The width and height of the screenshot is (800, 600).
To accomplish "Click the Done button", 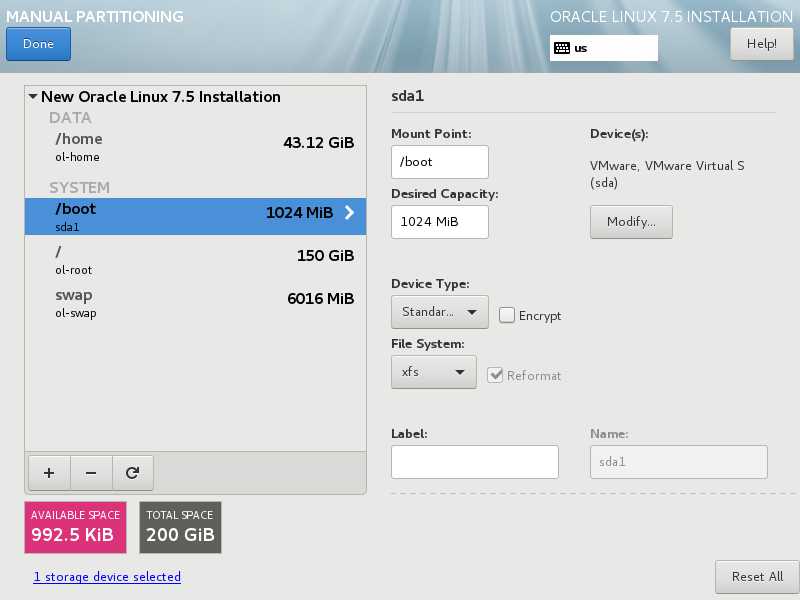I will 38,44.
